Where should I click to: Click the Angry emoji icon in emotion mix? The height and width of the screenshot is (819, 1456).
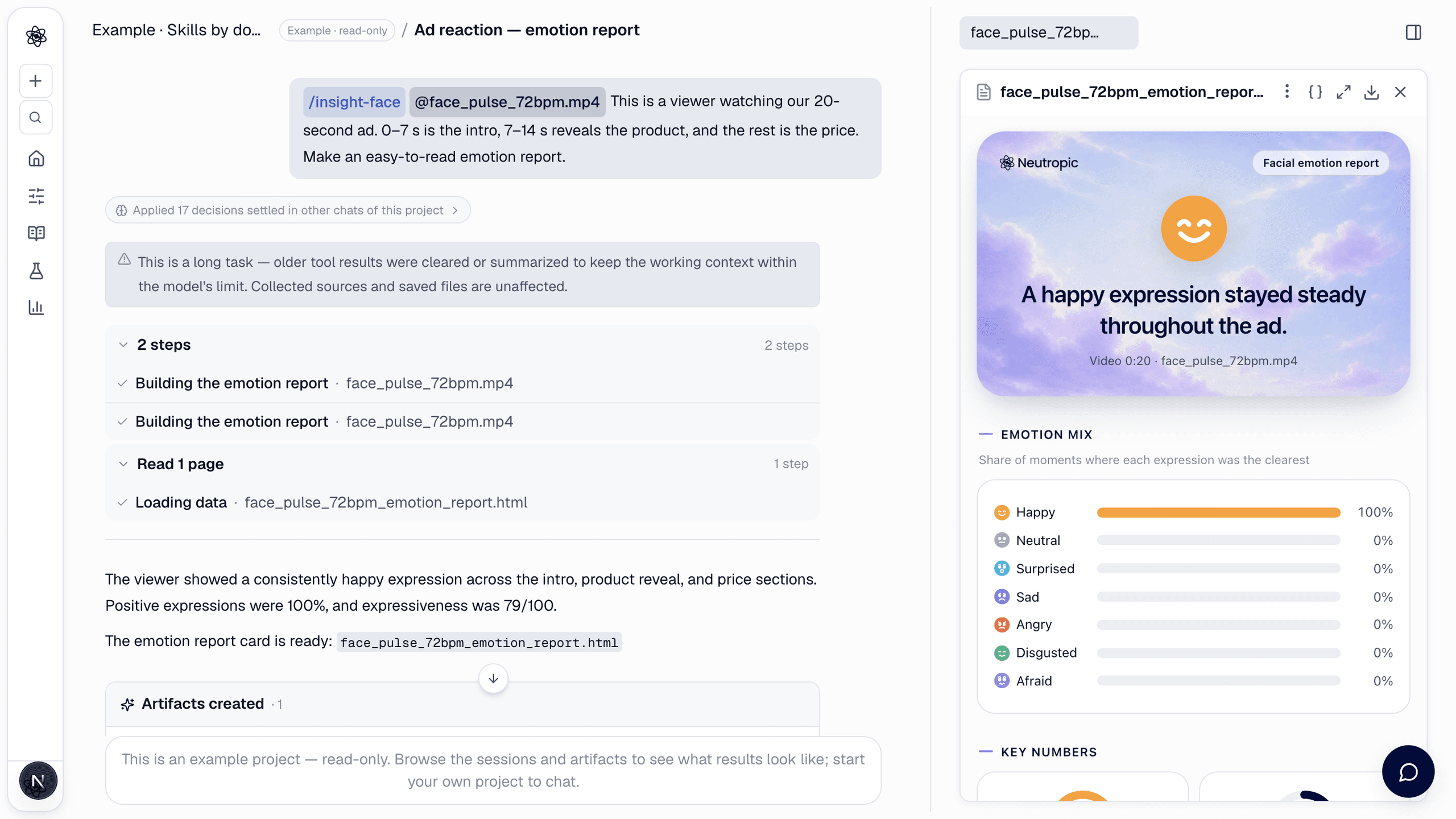[x=1002, y=624]
